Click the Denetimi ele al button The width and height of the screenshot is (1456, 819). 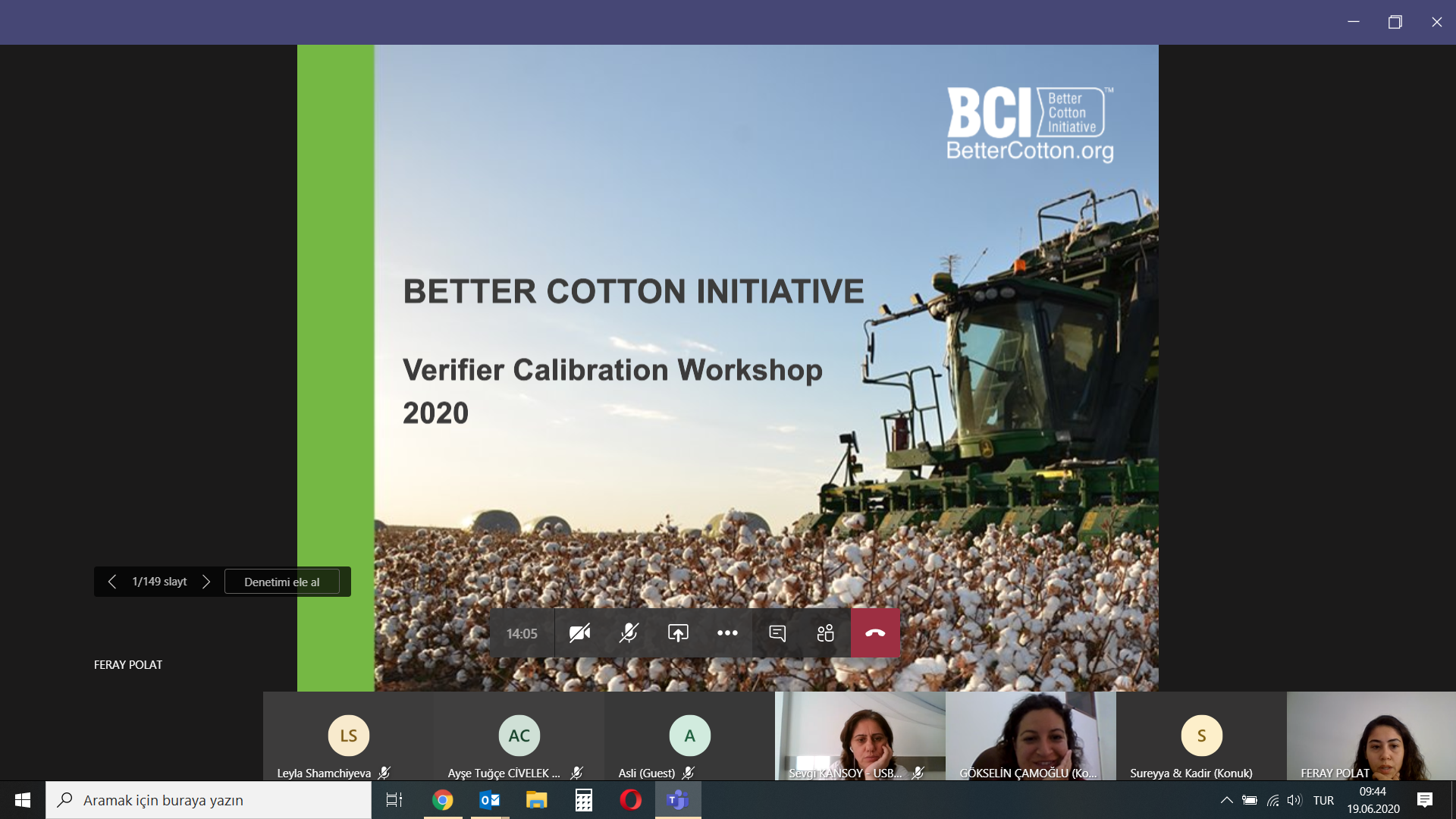(x=282, y=582)
